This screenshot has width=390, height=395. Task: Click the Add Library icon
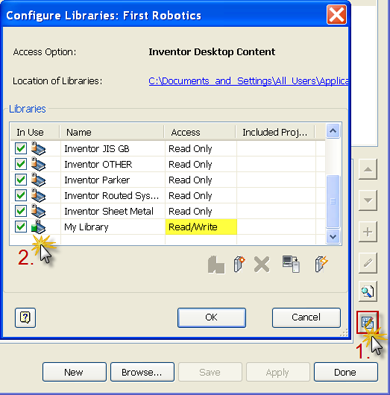point(216,265)
